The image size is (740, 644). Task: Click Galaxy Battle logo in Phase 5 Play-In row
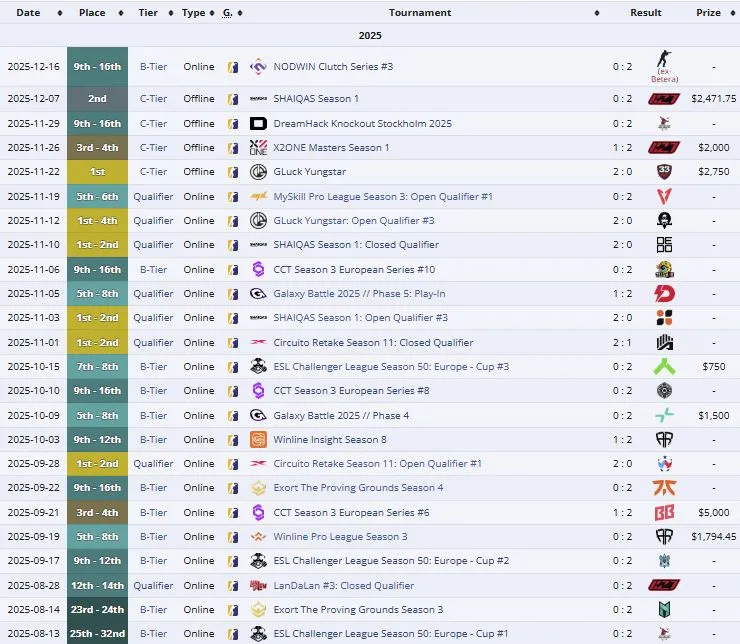click(258, 294)
